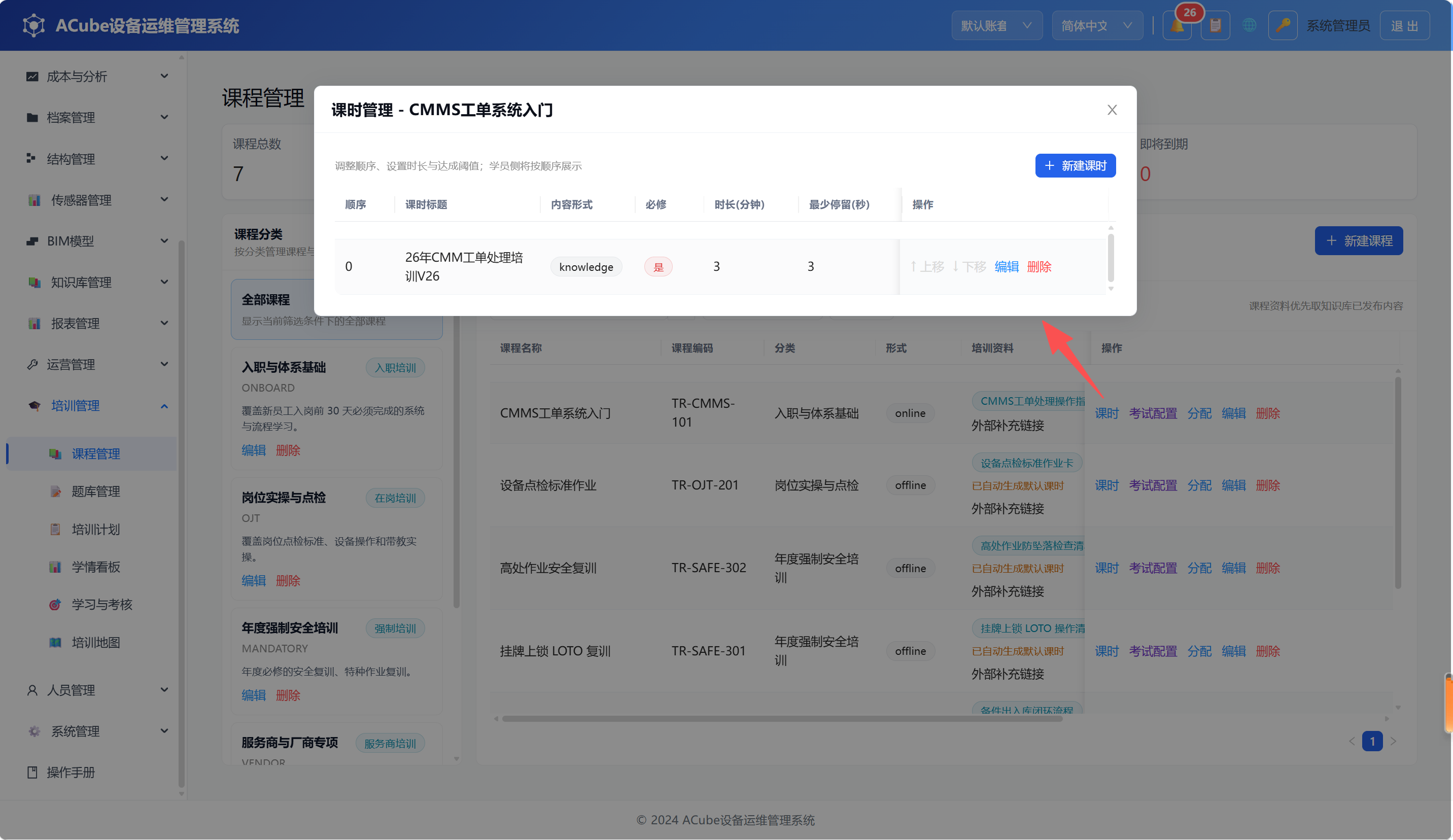Click the 成本与分析 chart icon

pyautogui.click(x=32, y=76)
